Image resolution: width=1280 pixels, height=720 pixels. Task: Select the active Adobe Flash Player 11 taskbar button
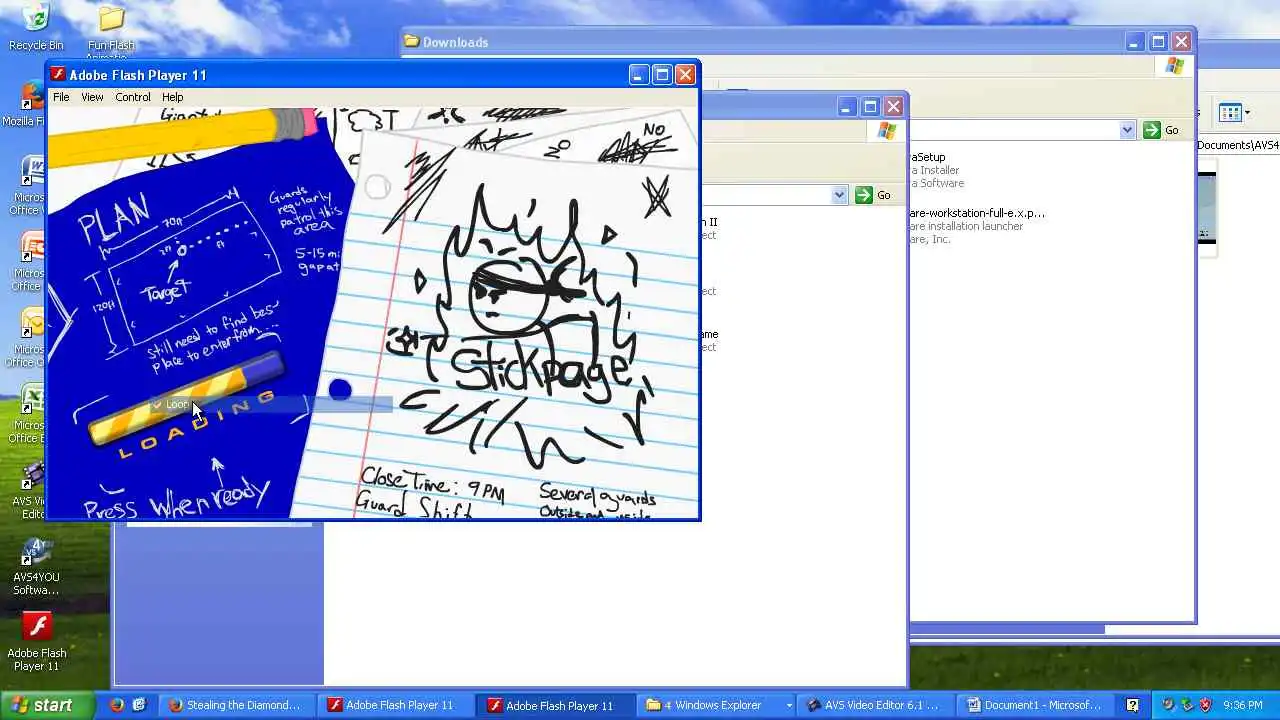(x=555, y=705)
